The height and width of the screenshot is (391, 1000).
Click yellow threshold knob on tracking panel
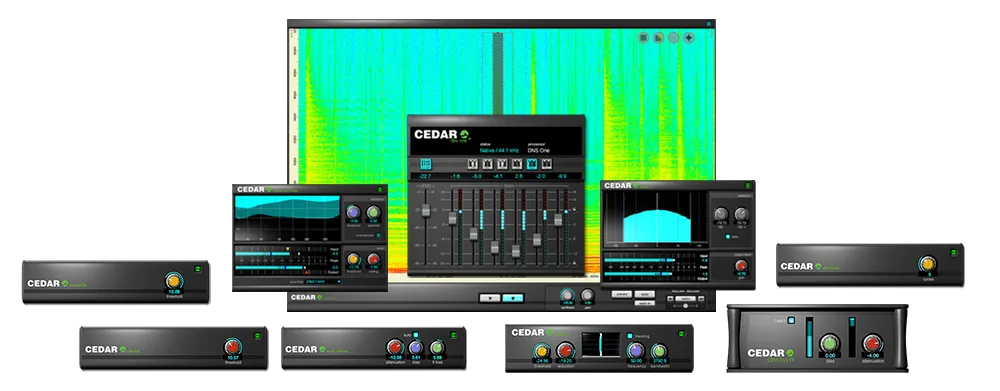coord(541,350)
